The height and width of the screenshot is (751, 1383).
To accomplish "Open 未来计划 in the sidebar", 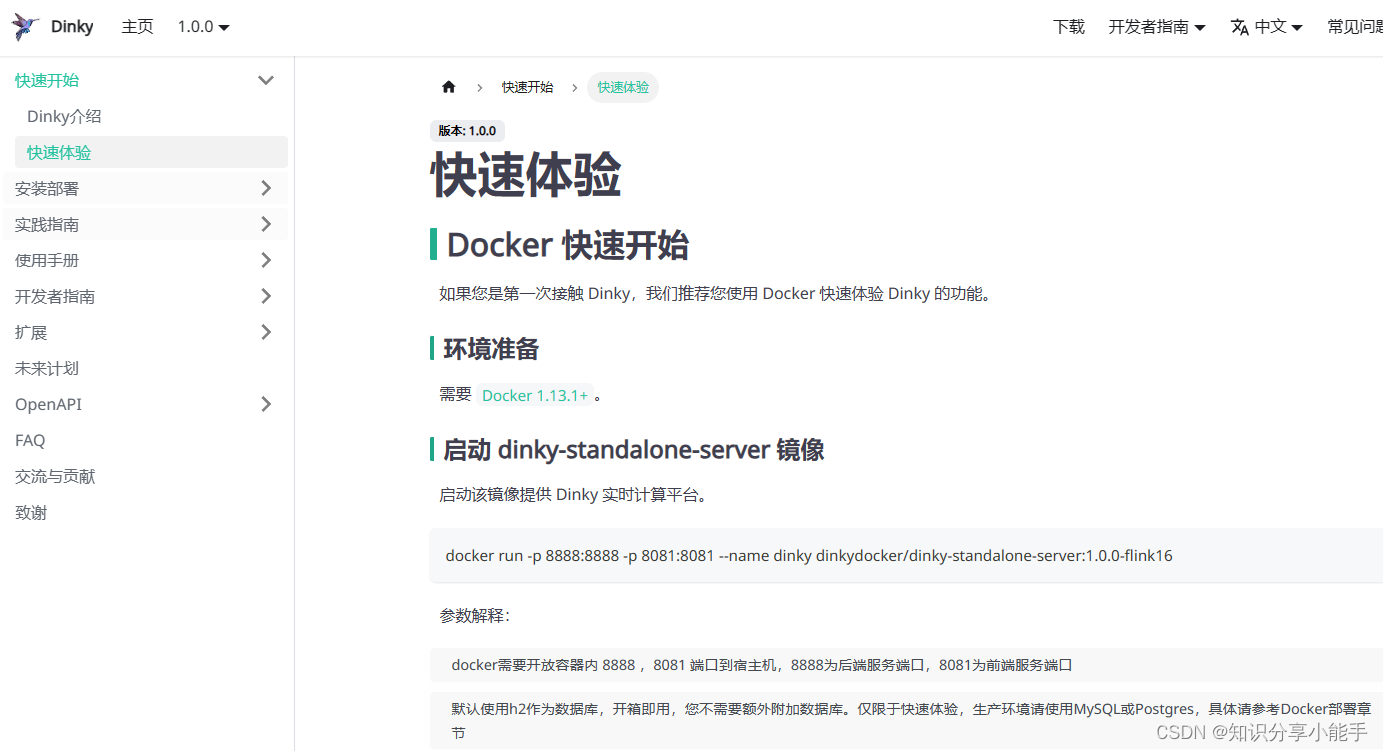I will (x=47, y=368).
